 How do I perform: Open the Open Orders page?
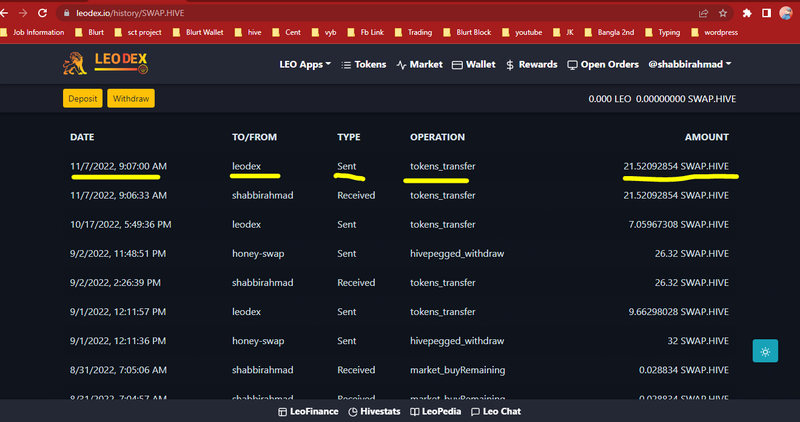click(602, 64)
